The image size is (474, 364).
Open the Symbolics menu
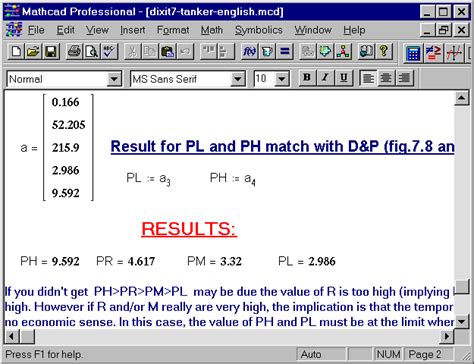pos(259,30)
